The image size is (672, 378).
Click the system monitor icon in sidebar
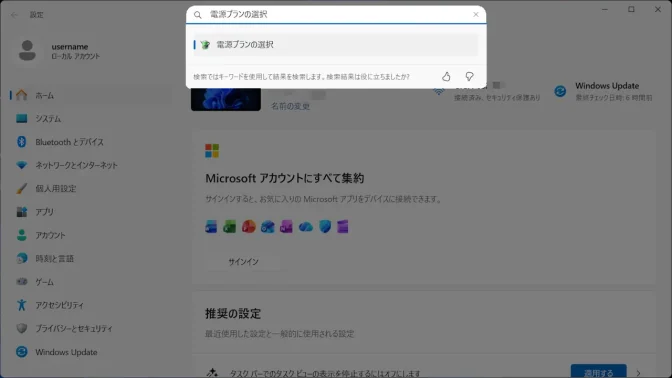(x=21, y=118)
